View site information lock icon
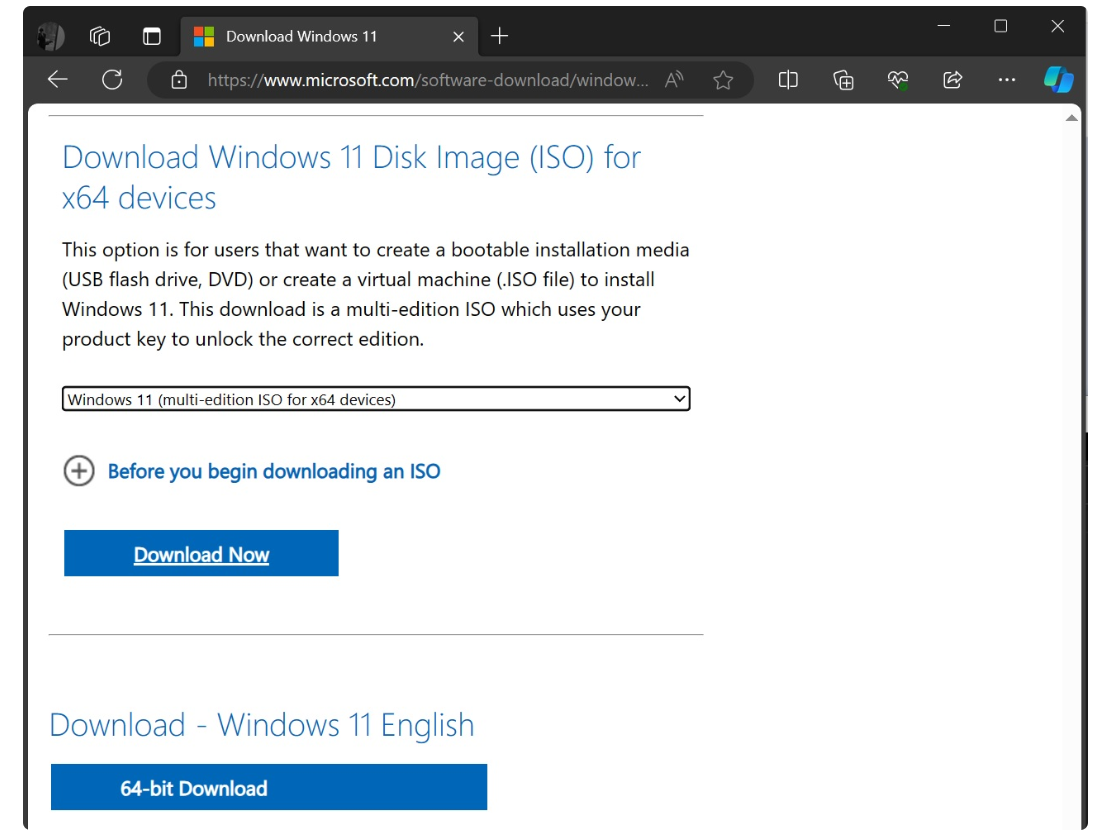1106x831 pixels. coord(179,80)
